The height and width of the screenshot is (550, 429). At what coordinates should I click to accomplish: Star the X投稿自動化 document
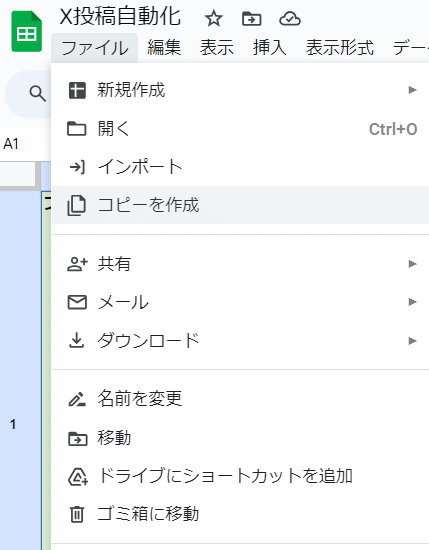(214, 19)
